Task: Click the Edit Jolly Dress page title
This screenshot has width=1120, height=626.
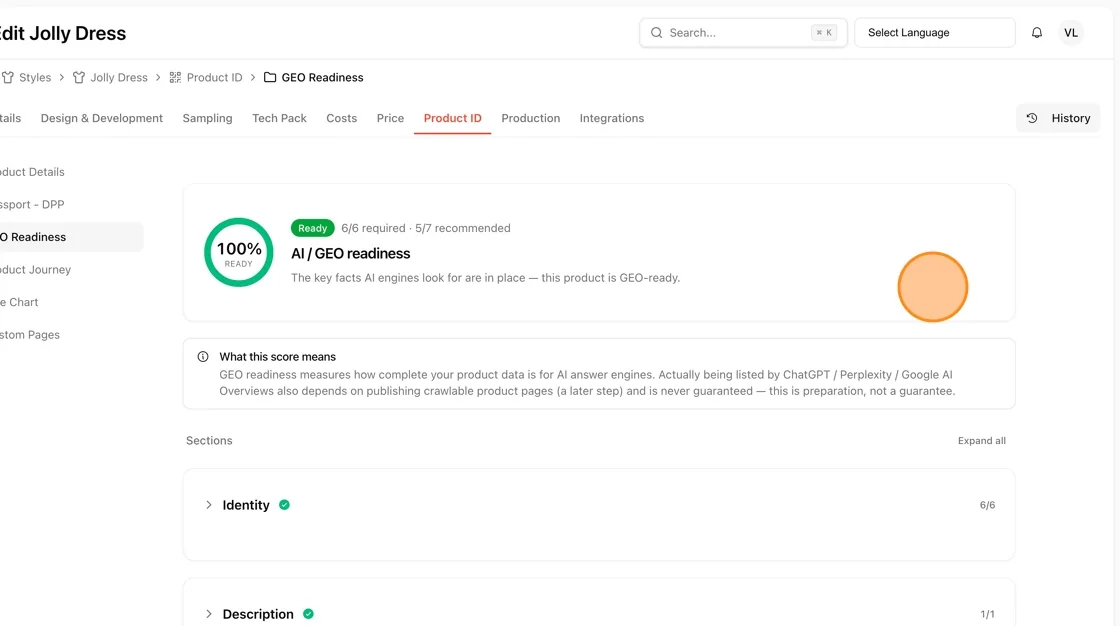Action: coord(63,33)
